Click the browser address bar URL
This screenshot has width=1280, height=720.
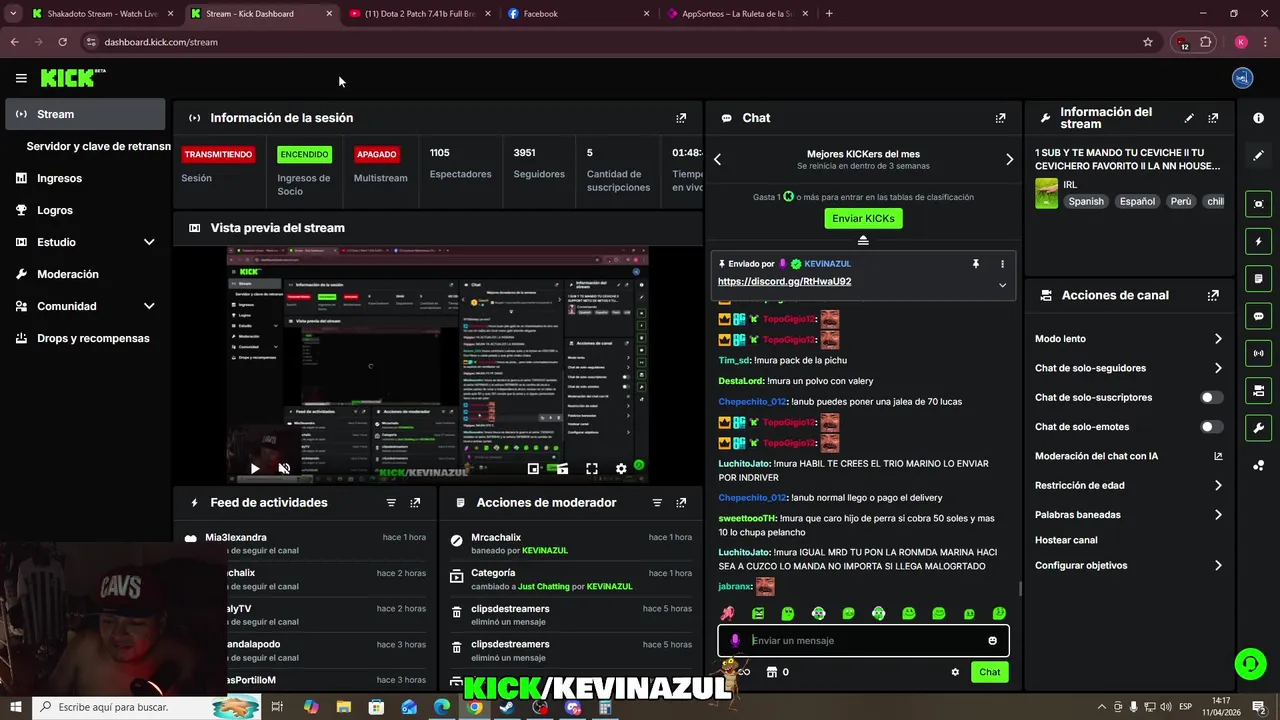[x=161, y=42]
